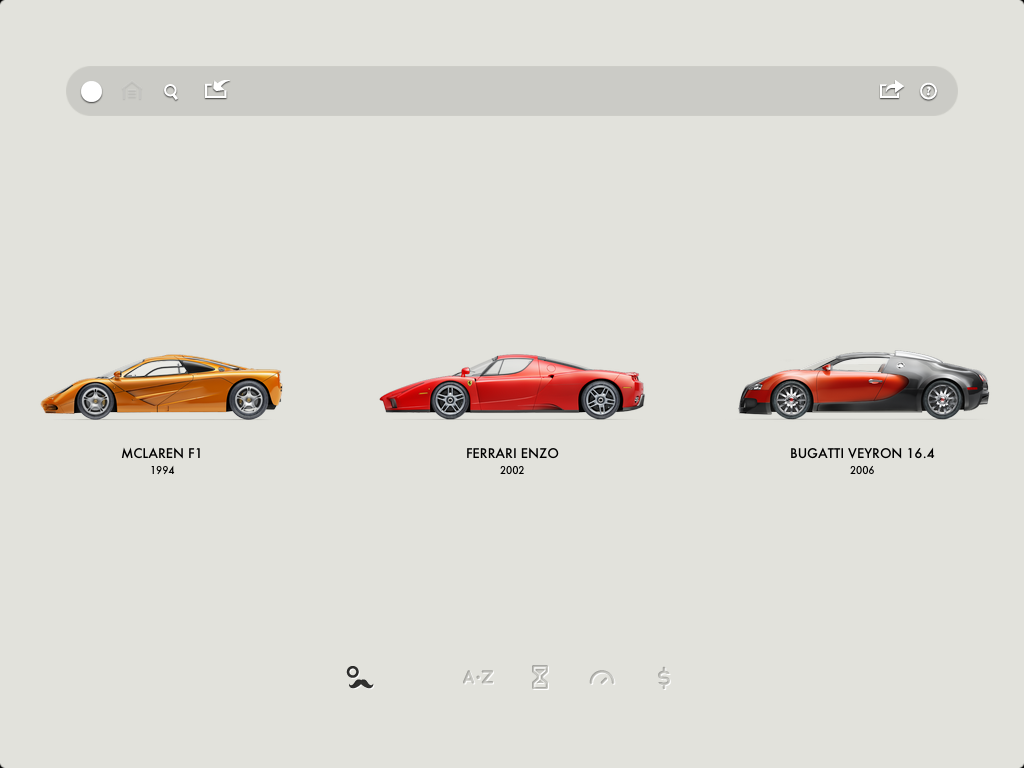The width and height of the screenshot is (1024, 768).
Task: Sort cars alphabetically with A-Z icon
Action: pyautogui.click(x=478, y=678)
